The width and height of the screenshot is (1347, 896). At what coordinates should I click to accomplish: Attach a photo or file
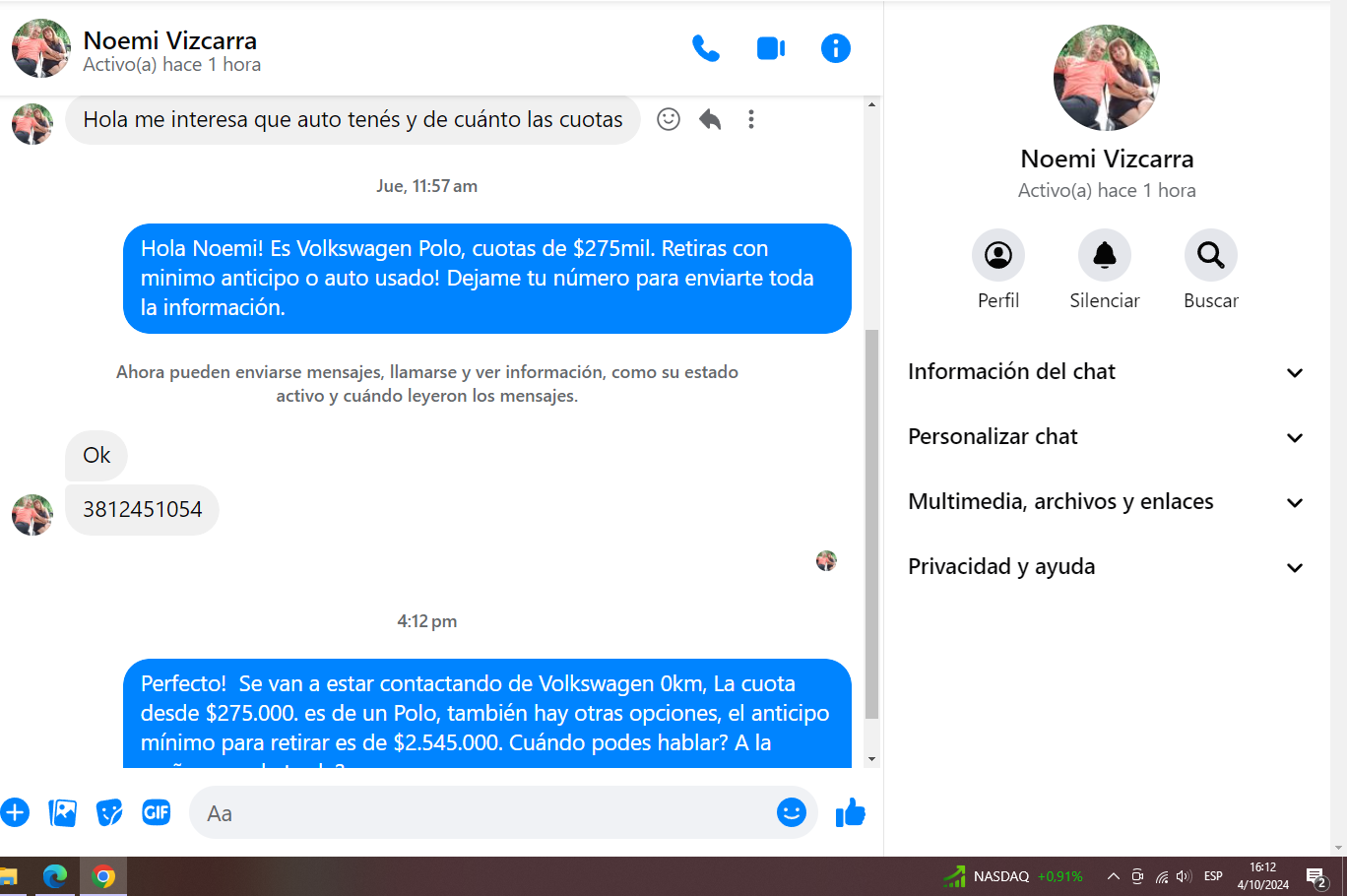62,812
